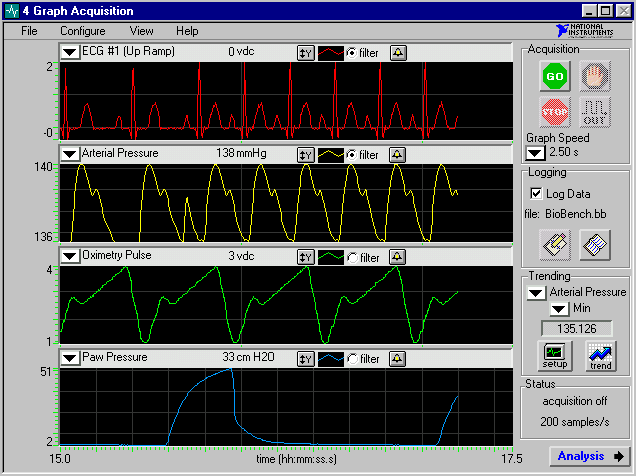Pause acquisition with the hand icon
The width and height of the screenshot is (636, 476).
595,76
